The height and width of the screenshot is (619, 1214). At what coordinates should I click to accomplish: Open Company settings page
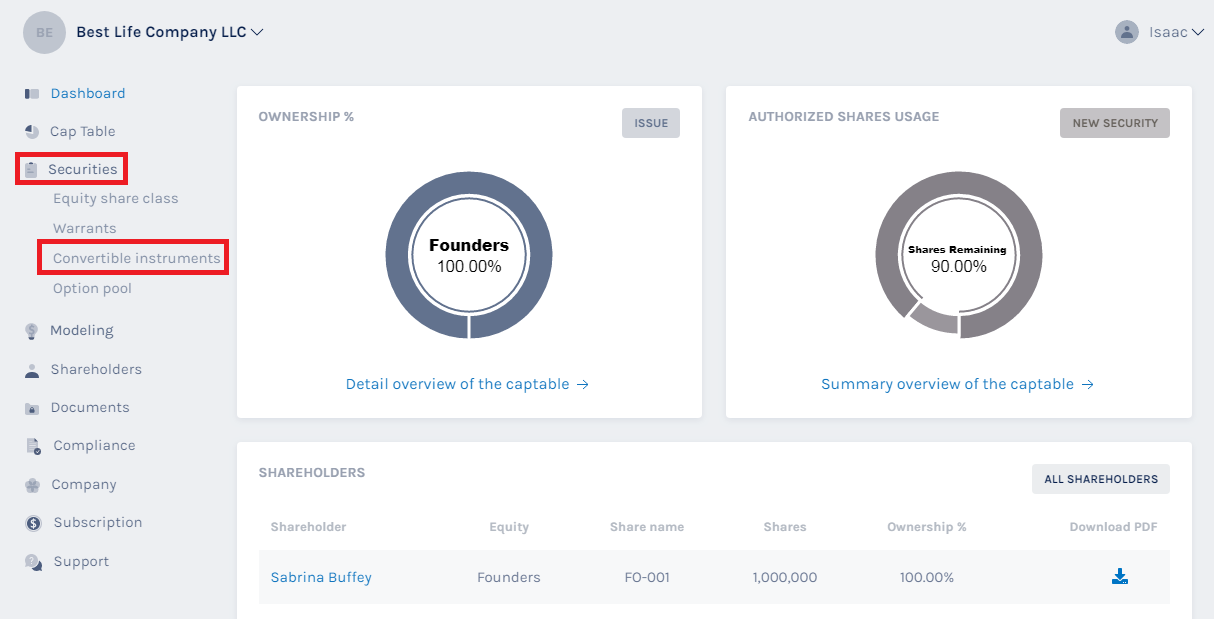(x=84, y=484)
